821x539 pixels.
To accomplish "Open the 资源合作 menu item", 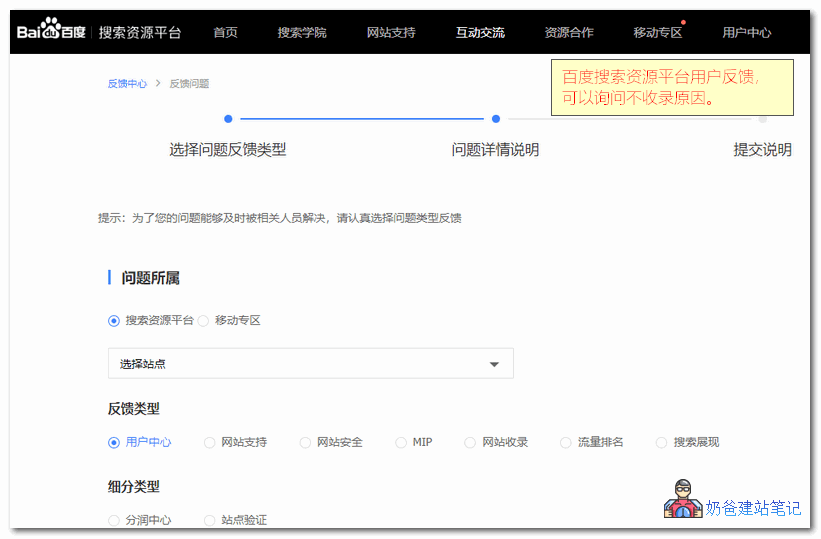I will (x=569, y=32).
